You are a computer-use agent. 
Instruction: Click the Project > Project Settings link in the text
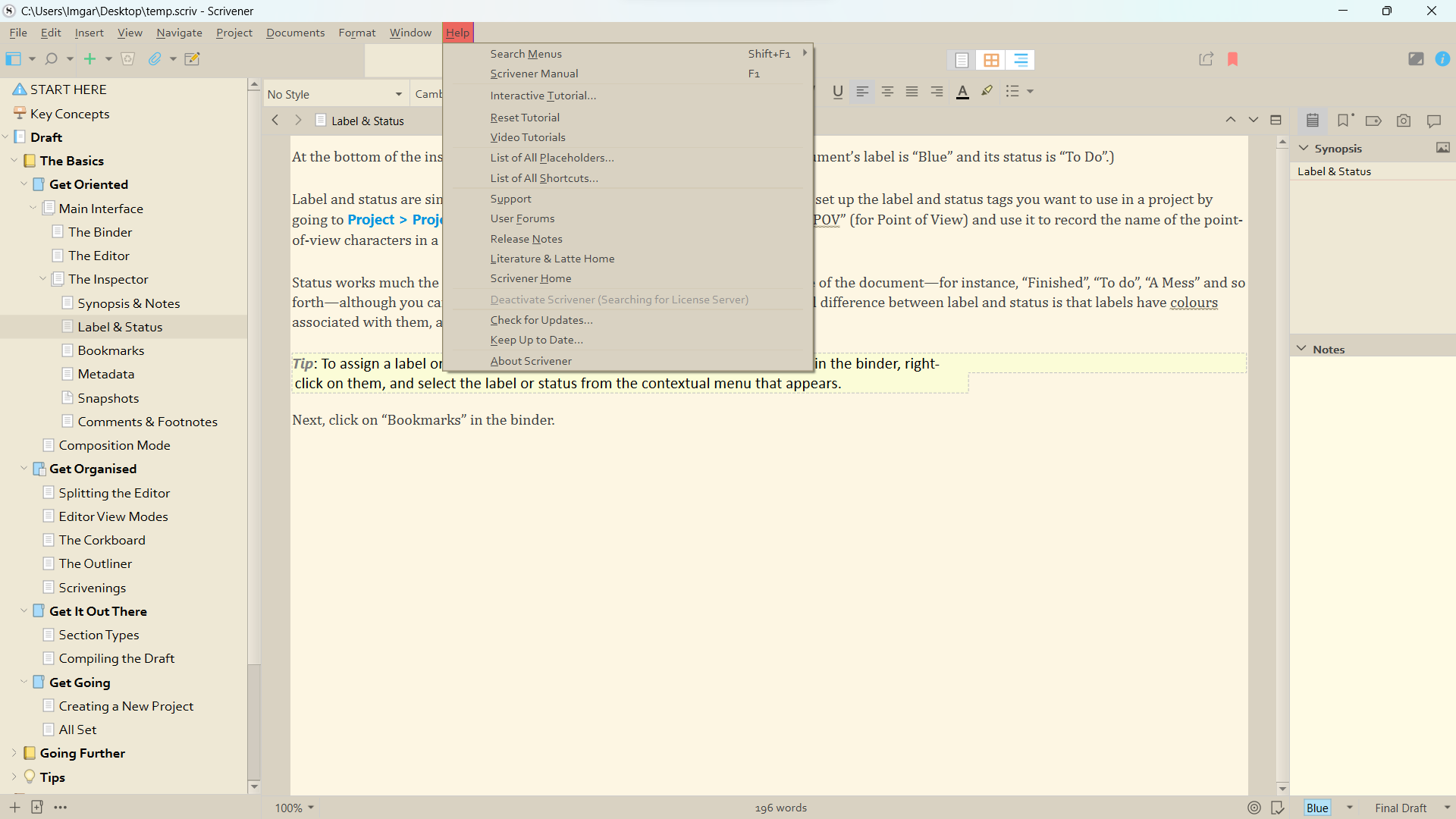point(395,220)
